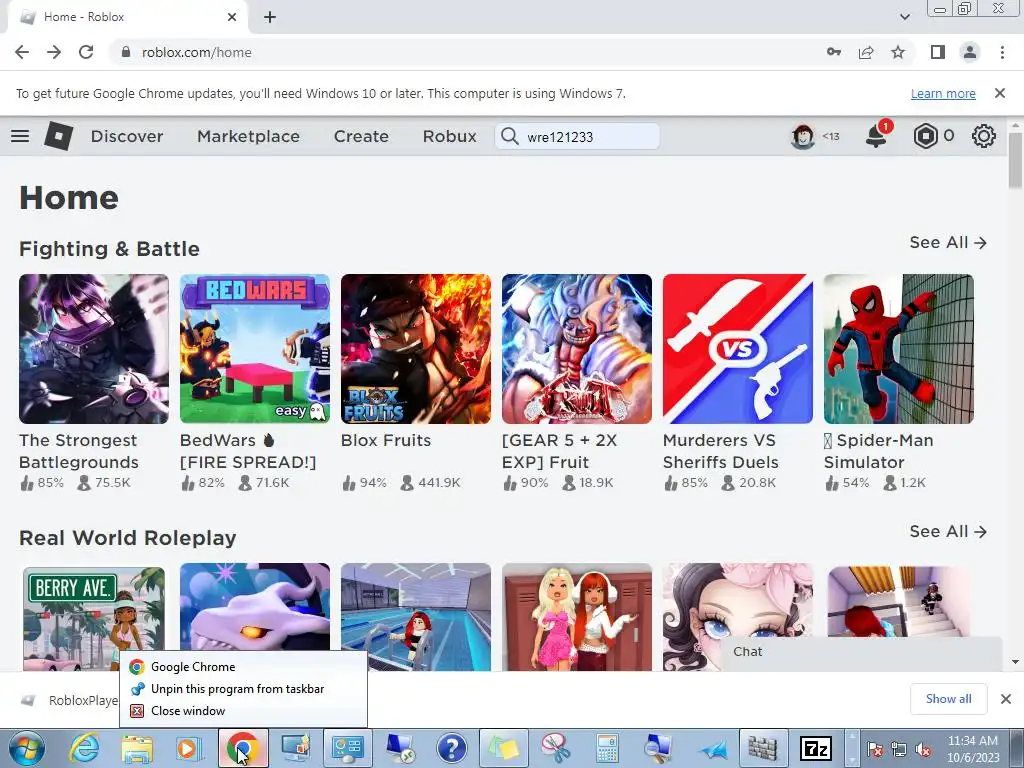
Task: Open Murderers VS Sheriffs Duels thumbnail
Action: coord(738,349)
